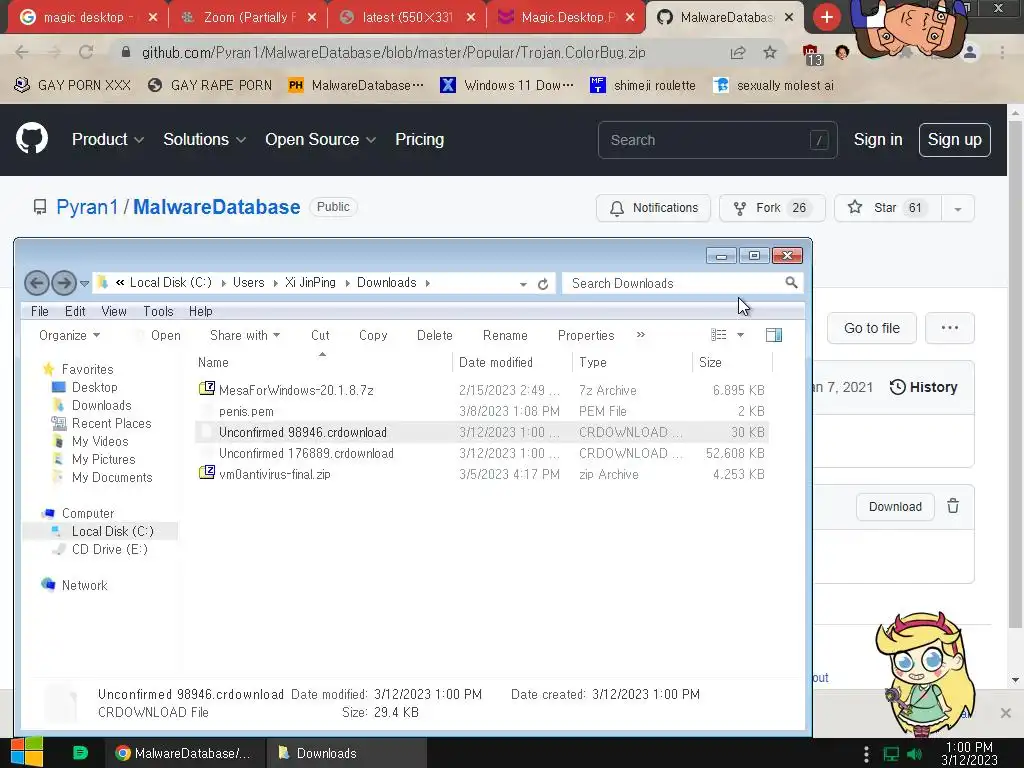Go back in the Chrome browser
Image resolution: width=1024 pixels, height=768 pixels.
22,52
